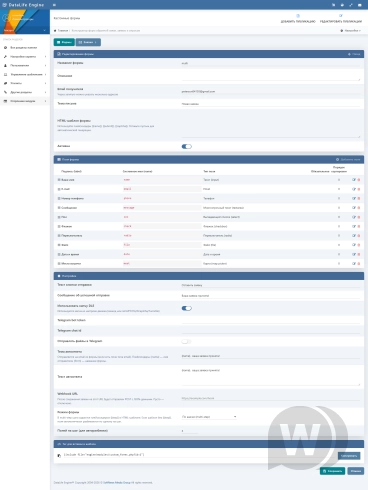Focus the Telegram chat id input
Screen dimensions: 368x490
coord(271,331)
